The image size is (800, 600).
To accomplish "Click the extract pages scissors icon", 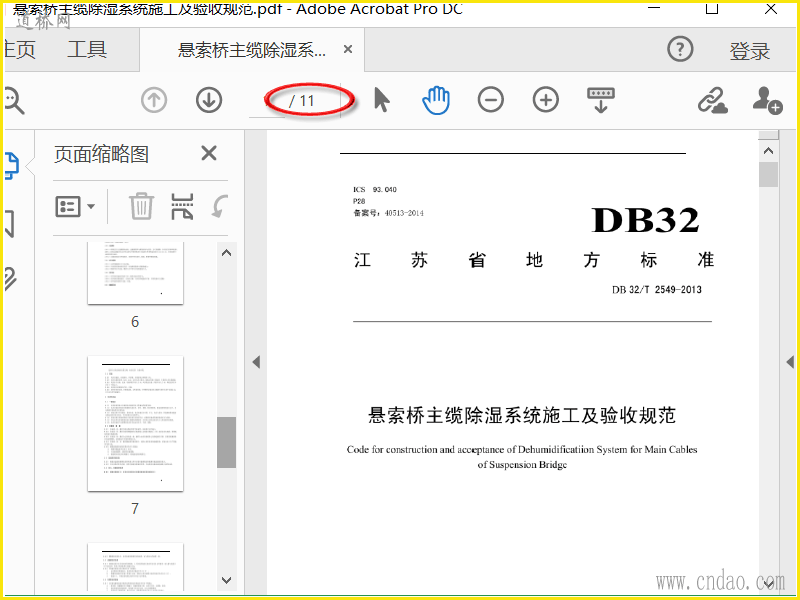I will pos(182,206).
